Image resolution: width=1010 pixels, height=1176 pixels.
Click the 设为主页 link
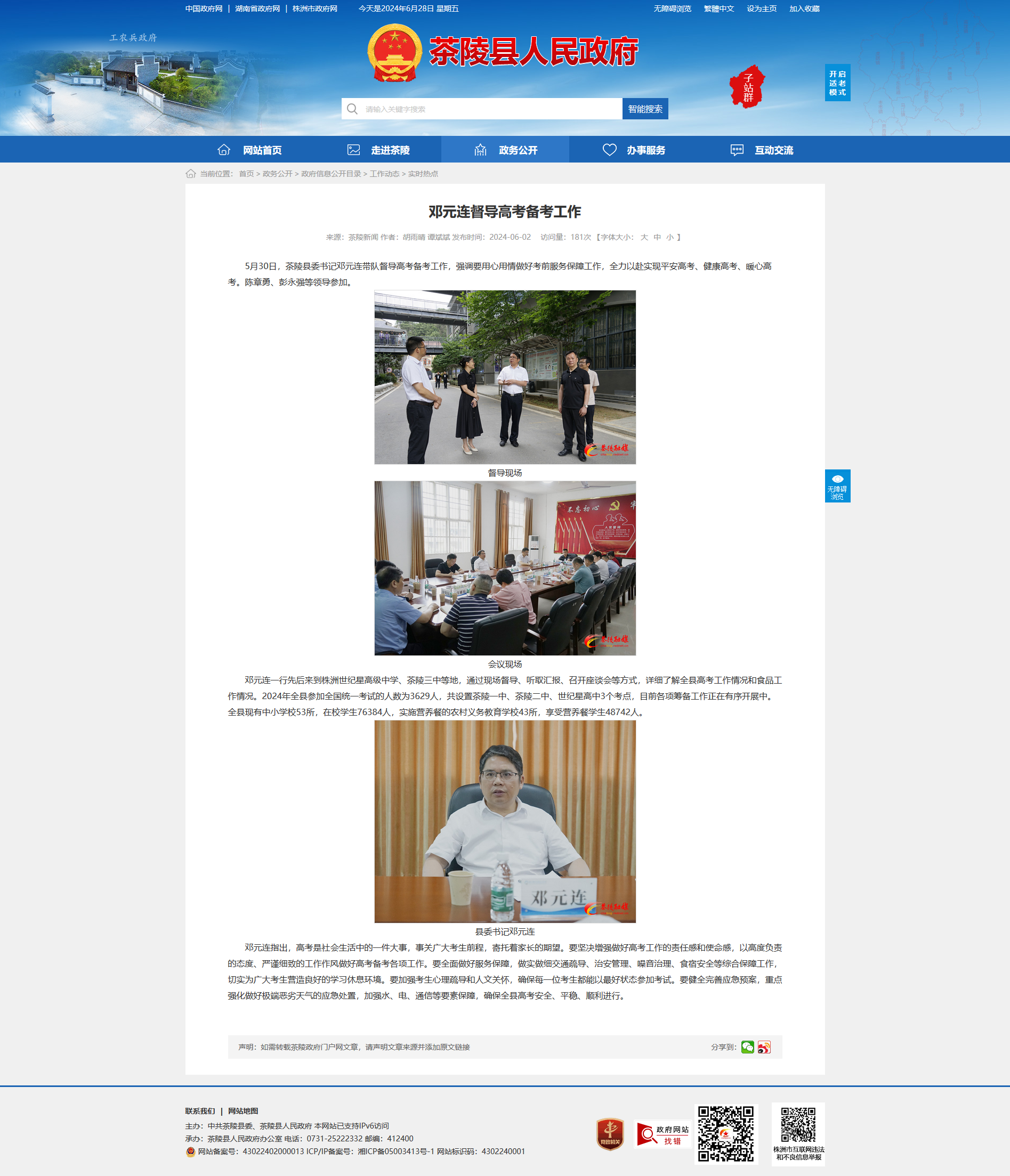(761, 9)
